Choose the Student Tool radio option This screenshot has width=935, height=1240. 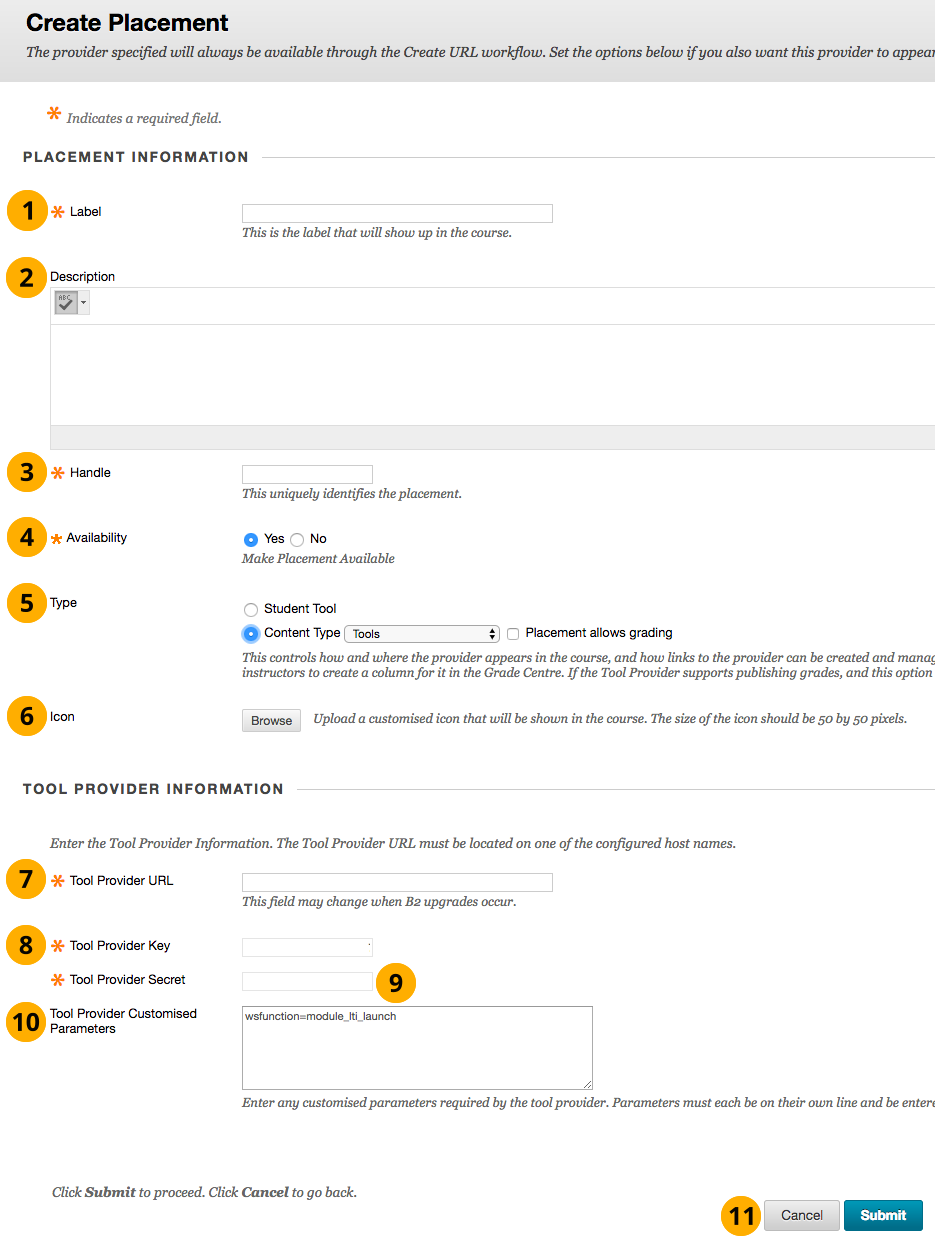click(x=251, y=609)
